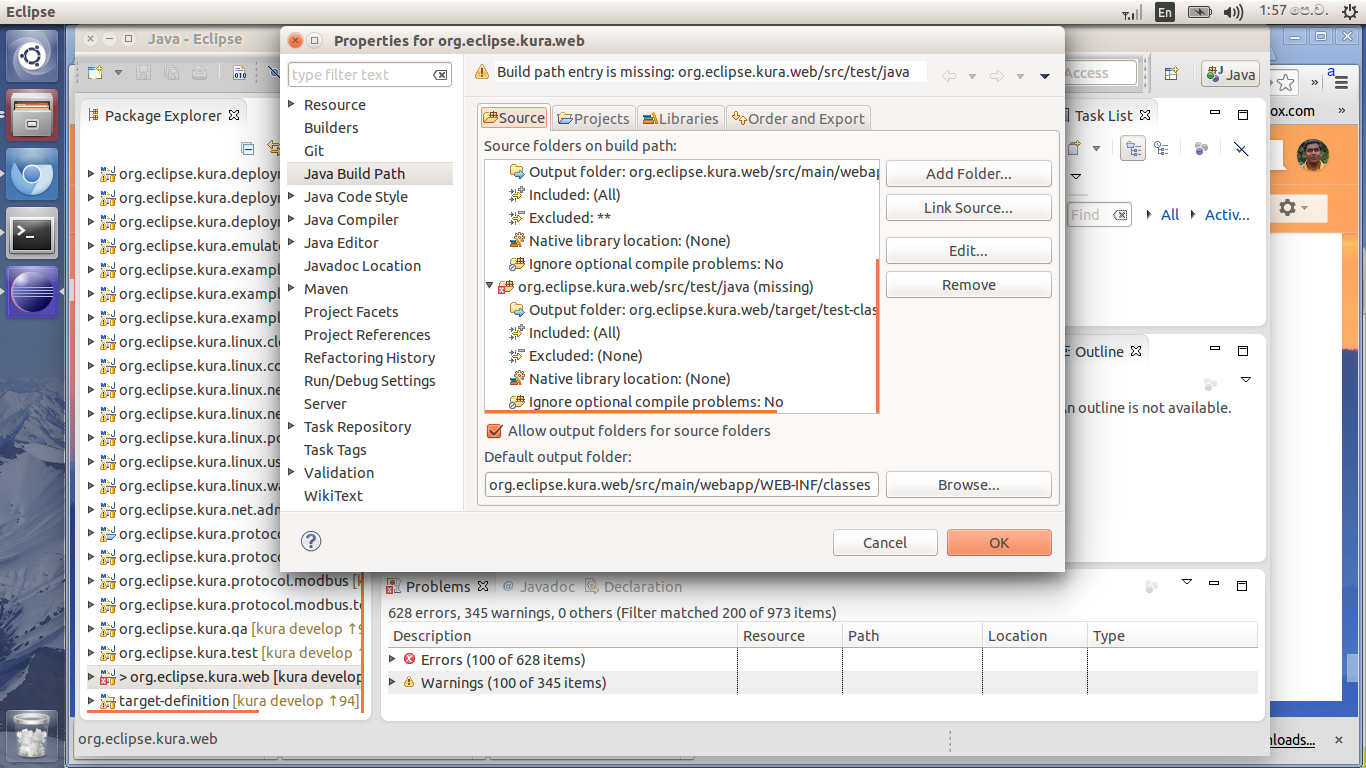Select Project Facets in properties tree
Viewport: 1366px width, 768px height.
click(351, 311)
